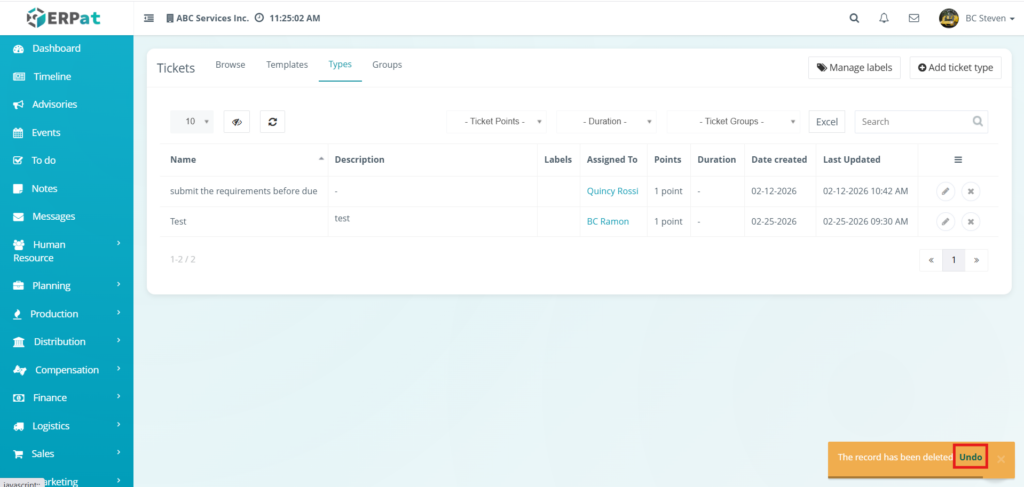Edit the Test ticket type row
This screenshot has width=1024, height=487.
pos(945,221)
